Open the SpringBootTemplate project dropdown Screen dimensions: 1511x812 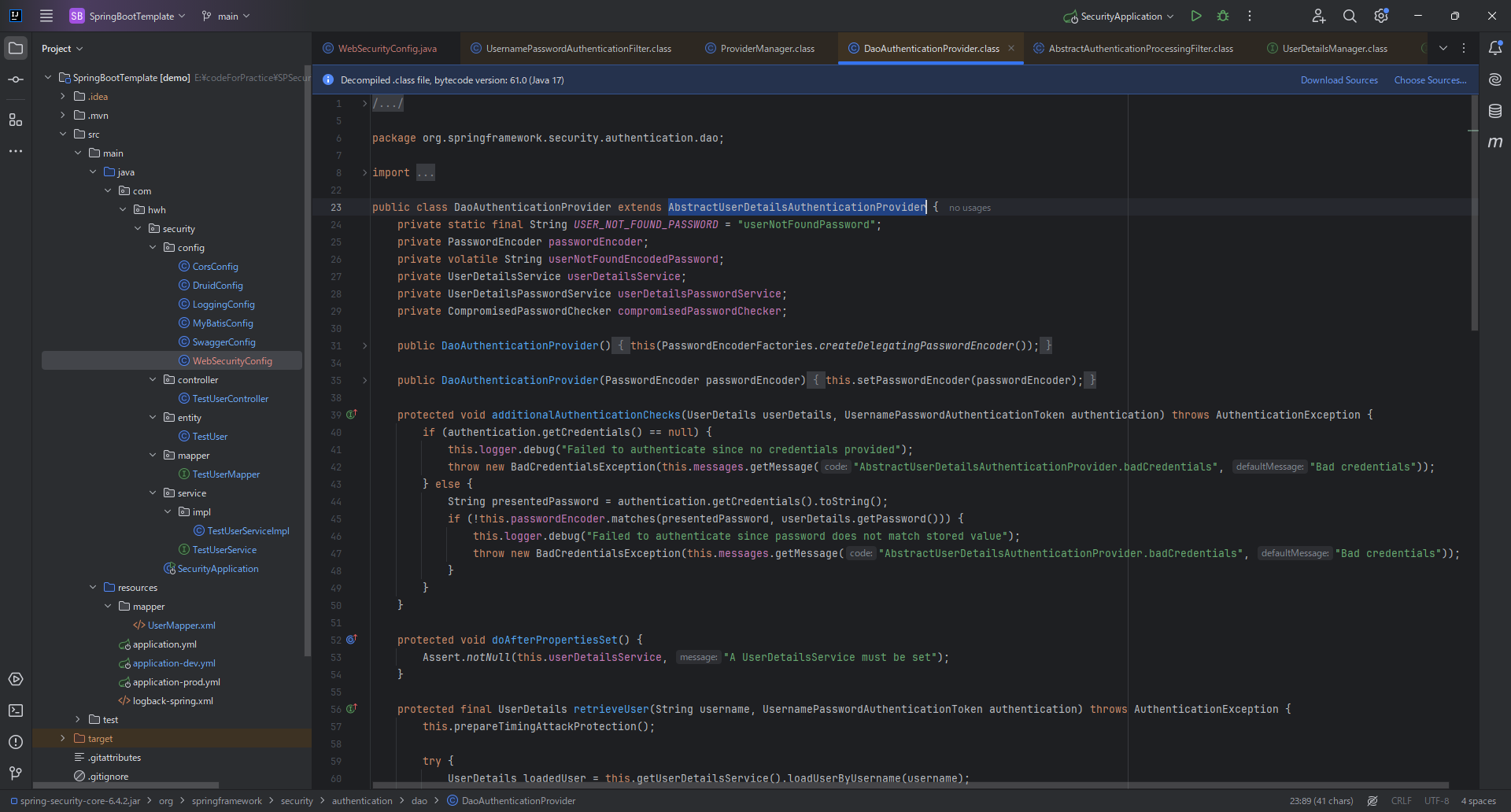click(127, 16)
